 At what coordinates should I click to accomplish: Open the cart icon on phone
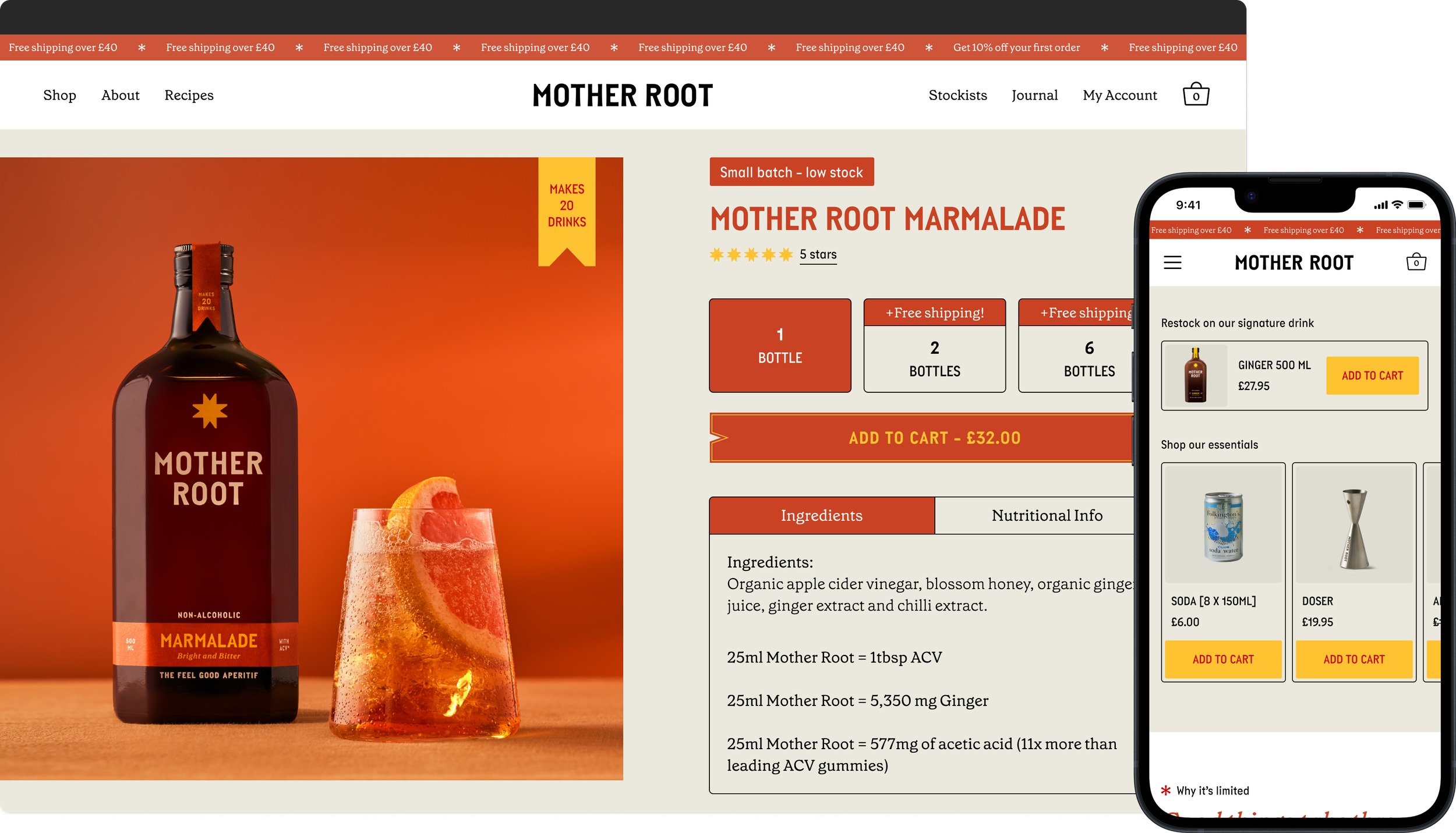coord(1416,262)
